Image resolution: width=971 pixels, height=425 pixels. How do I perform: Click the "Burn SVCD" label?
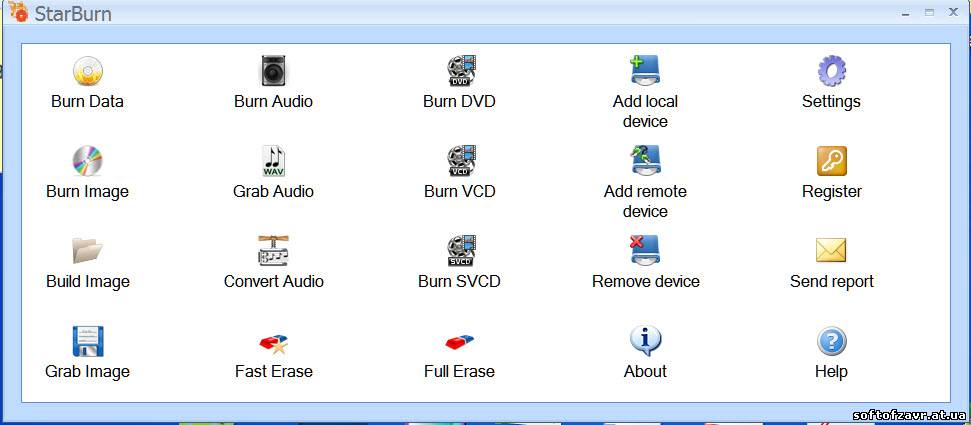pyautogui.click(x=459, y=281)
